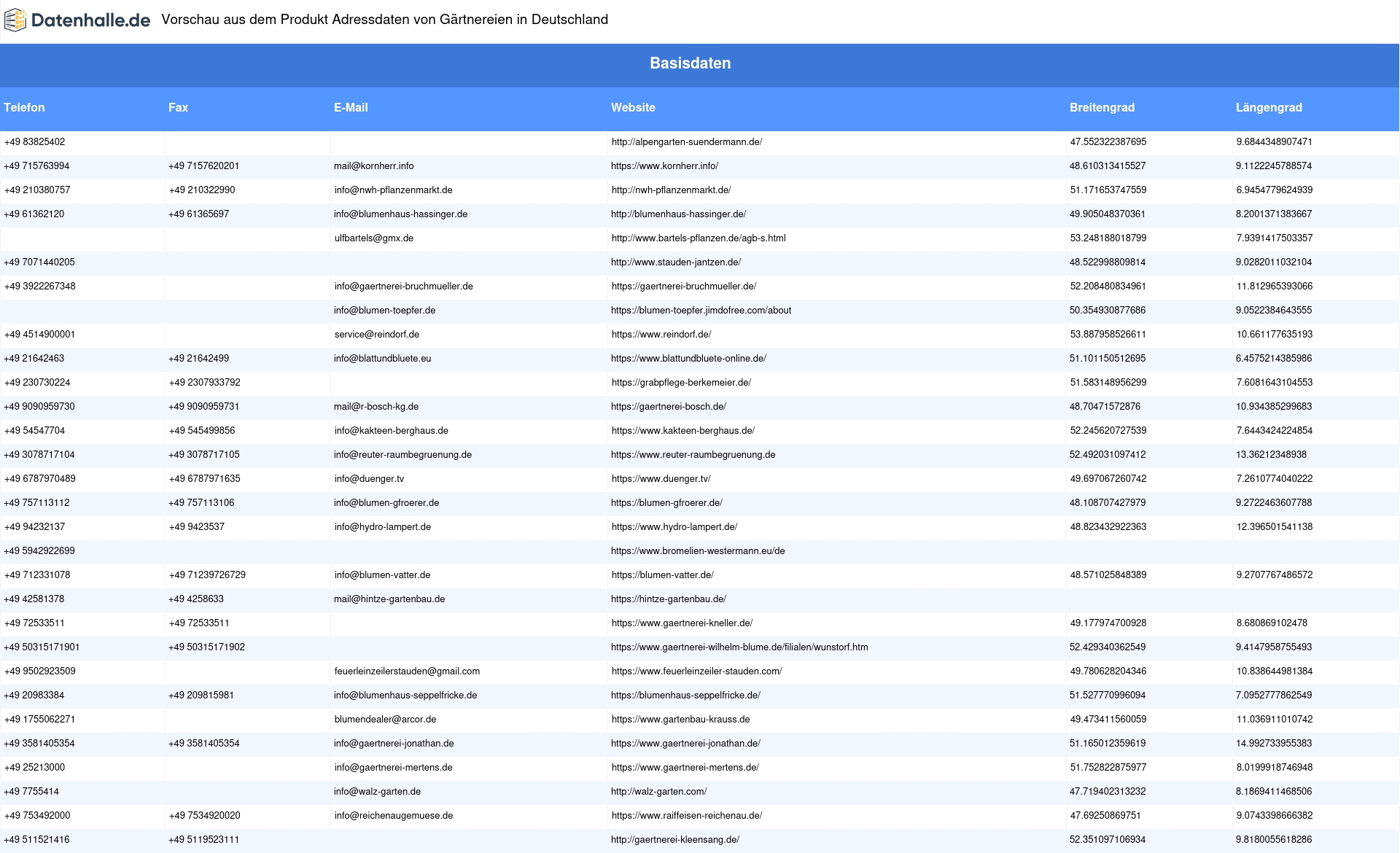Click the Vorschau aus dem Produkt title text
Viewport: 1400px width, 853px height.
point(384,20)
